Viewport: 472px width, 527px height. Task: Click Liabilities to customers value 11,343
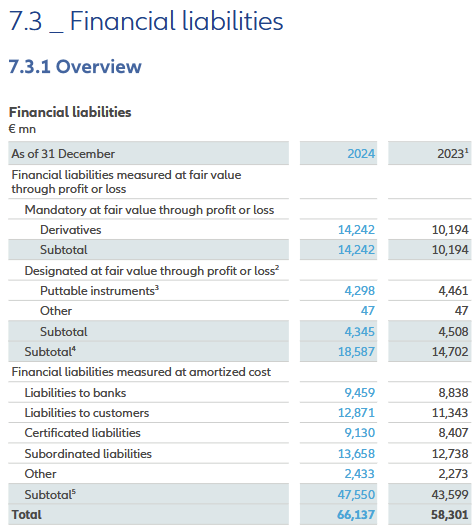[450, 413]
